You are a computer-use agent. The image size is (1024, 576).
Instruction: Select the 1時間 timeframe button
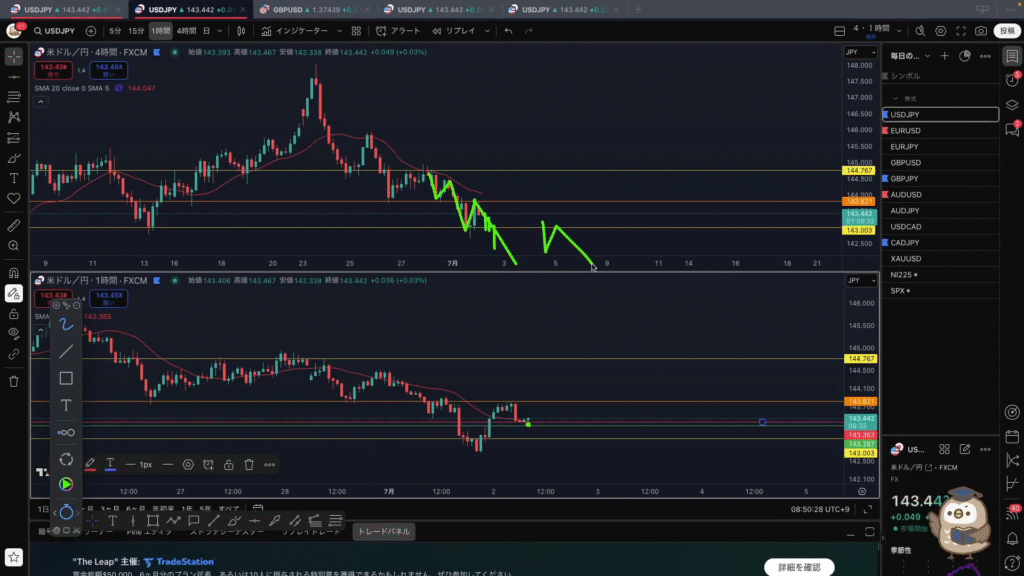tap(161, 31)
